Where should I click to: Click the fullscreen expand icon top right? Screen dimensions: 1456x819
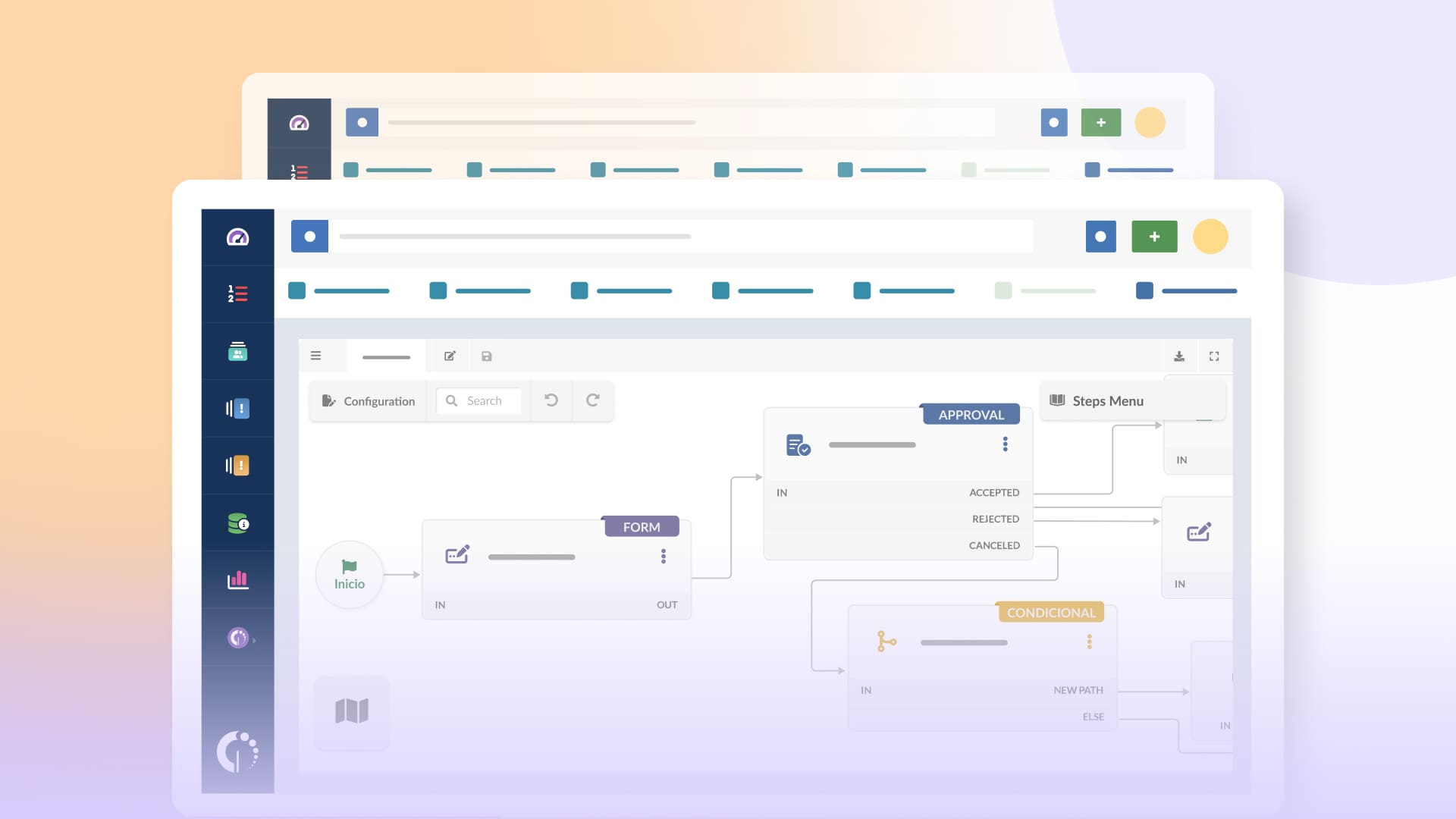(x=1215, y=355)
